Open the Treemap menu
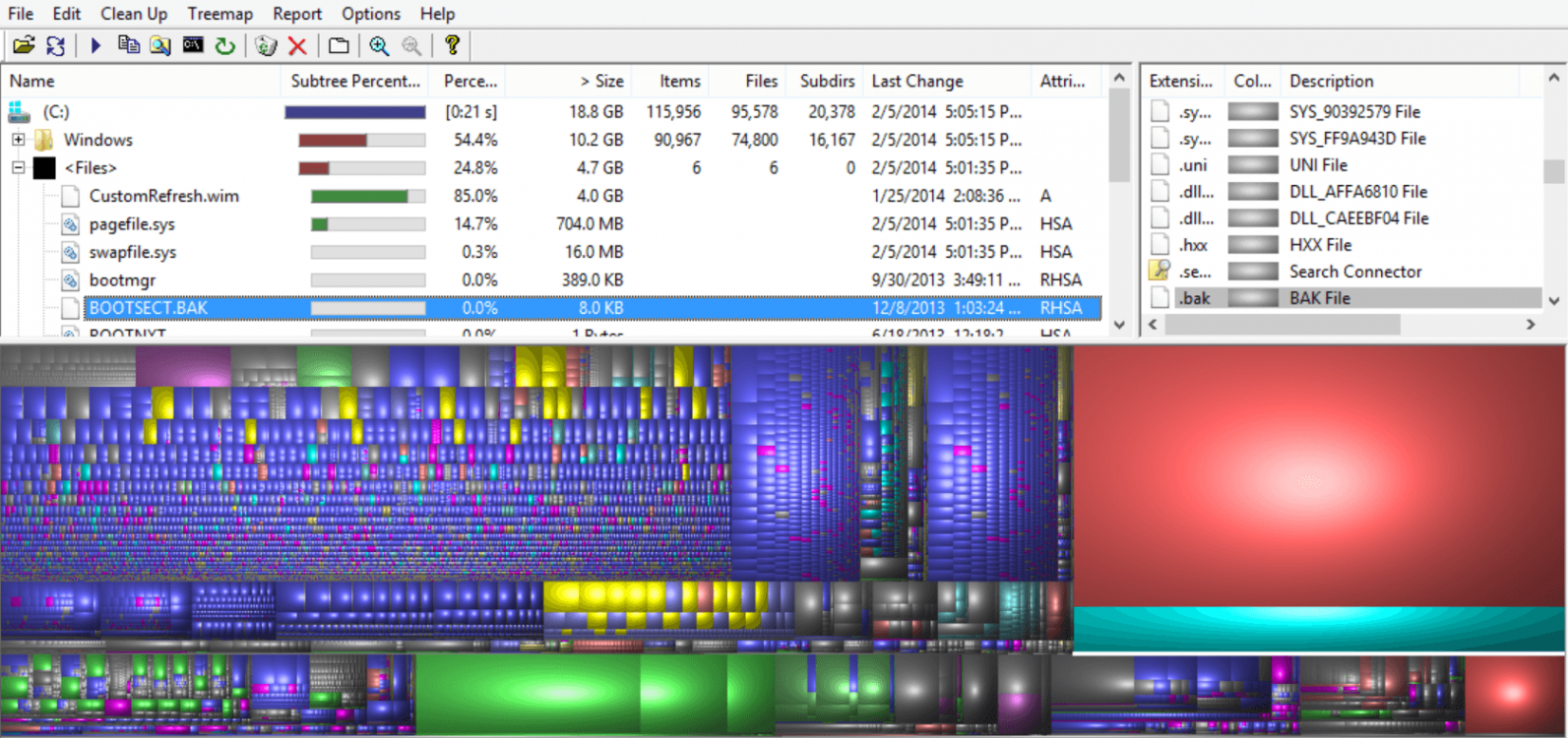 (220, 14)
